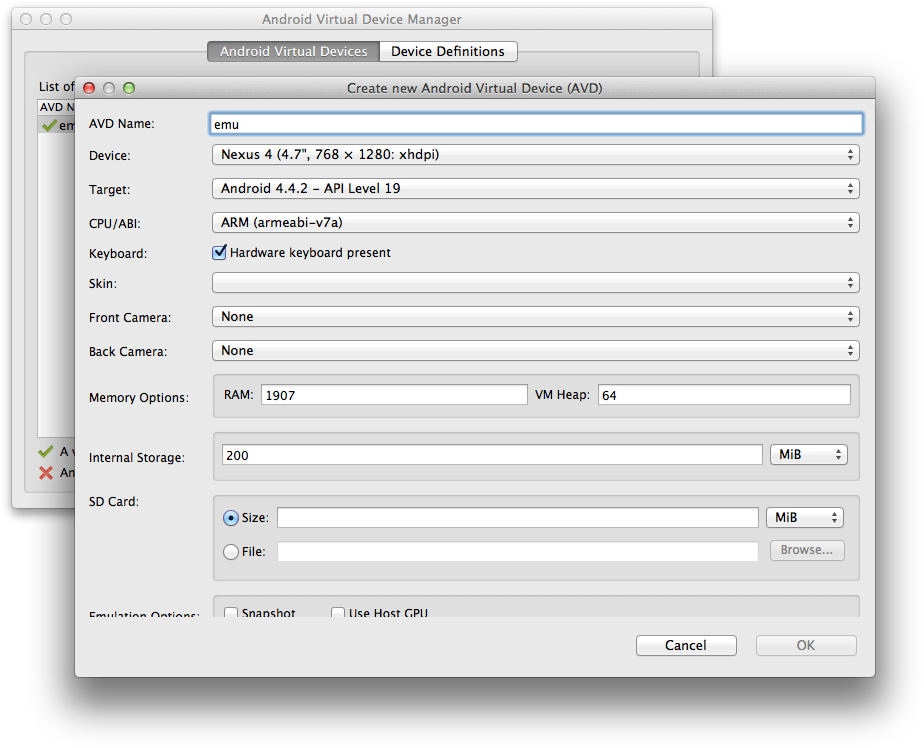This screenshot has height=748, width=924.
Task: Open the Internal Storage MiB unit dropdown
Action: click(809, 455)
